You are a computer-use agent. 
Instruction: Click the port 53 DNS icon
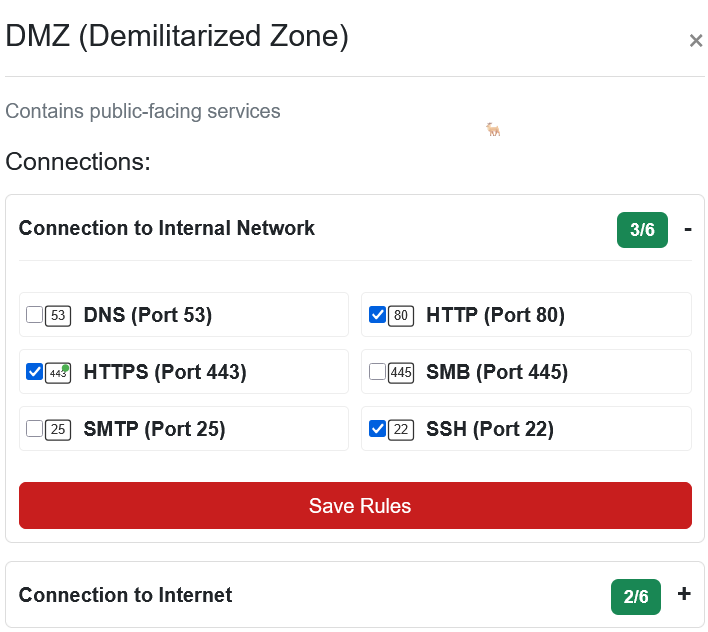pyautogui.click(x=58, y=316)
